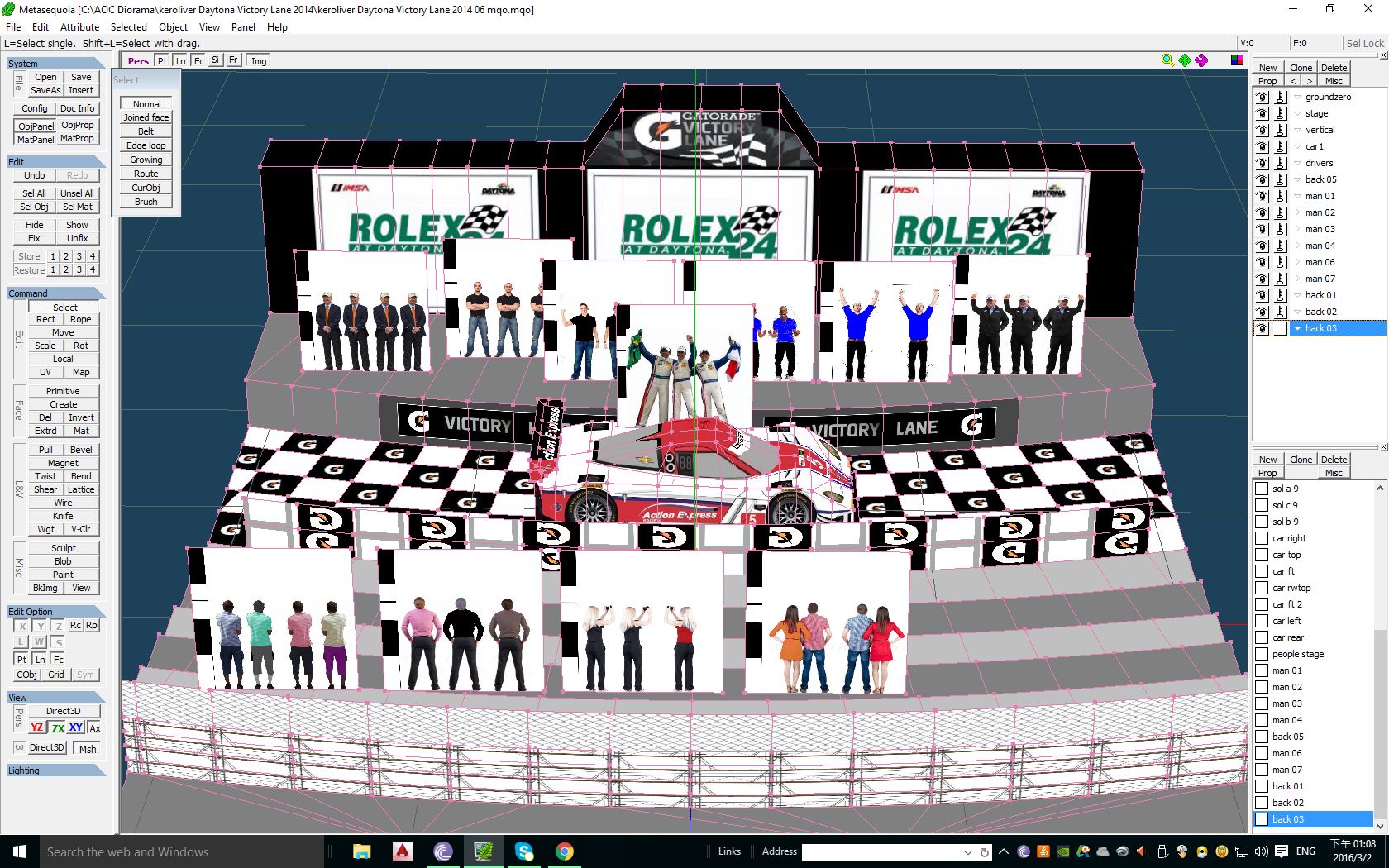Click the Clone button in object panel
Image resolution: width=1389 pixels, height=868 pixels.
1301,68
